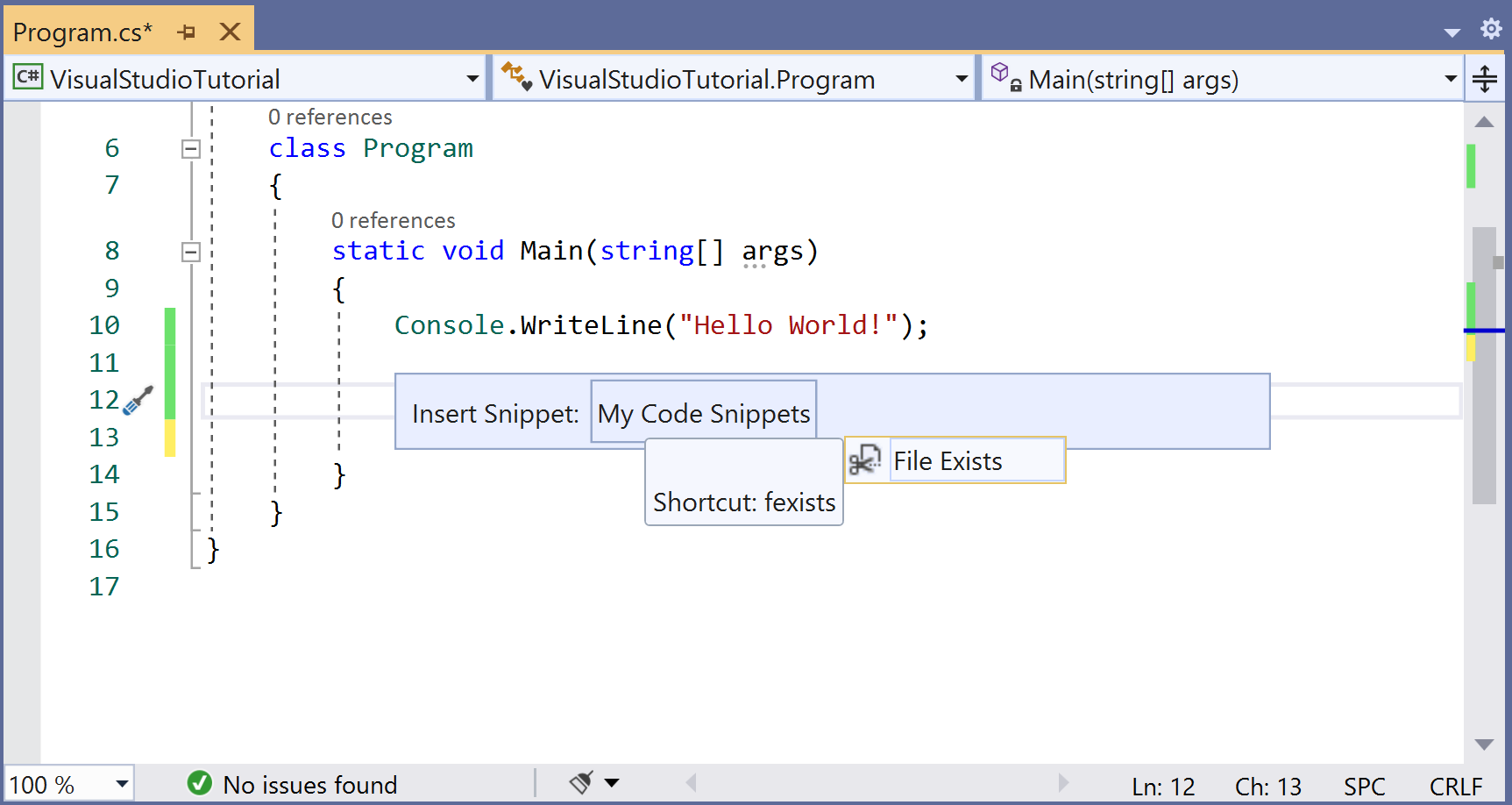The width and height of the screenshot is (1512, 805).
Task: Click the No issues found status text
Action: [x=309, y=785]
